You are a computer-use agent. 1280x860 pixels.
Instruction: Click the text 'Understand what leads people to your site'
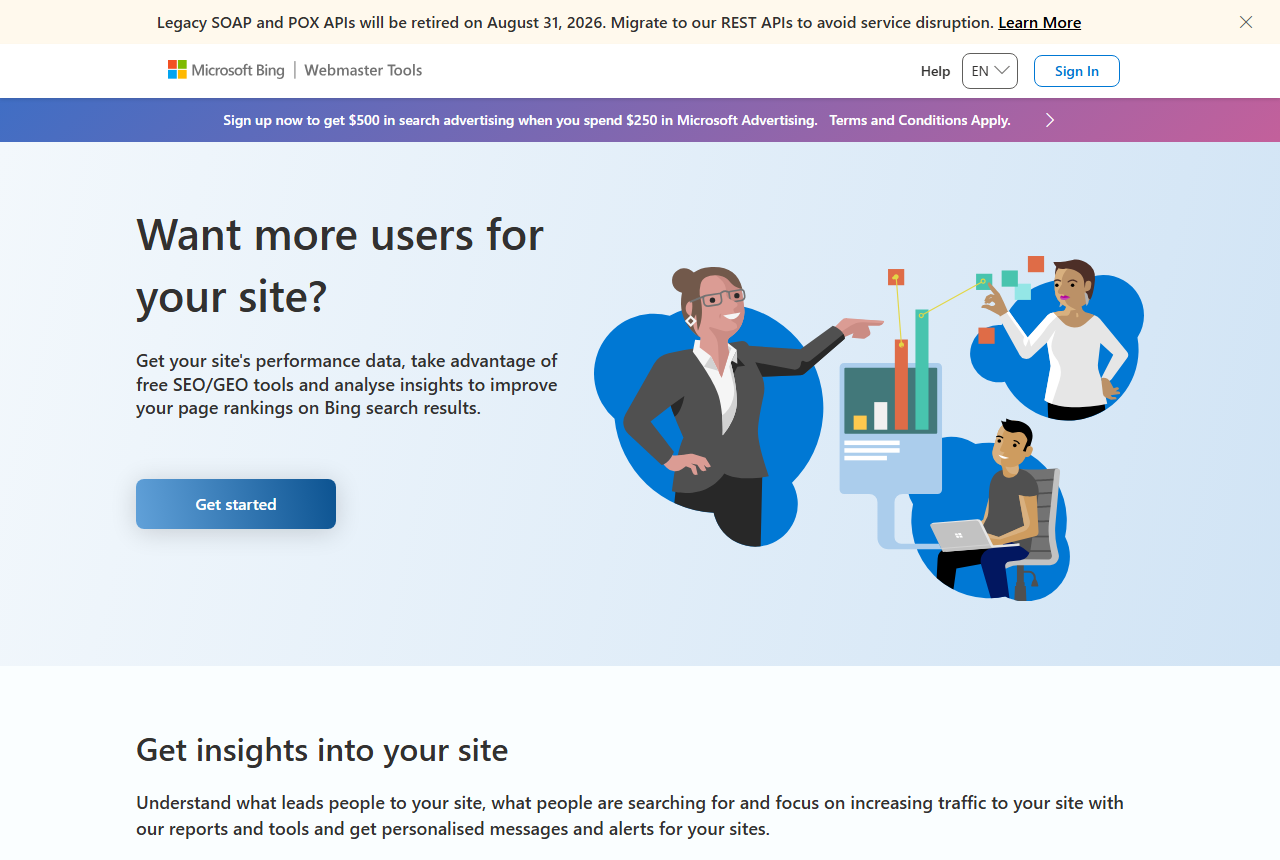point(310,803)
